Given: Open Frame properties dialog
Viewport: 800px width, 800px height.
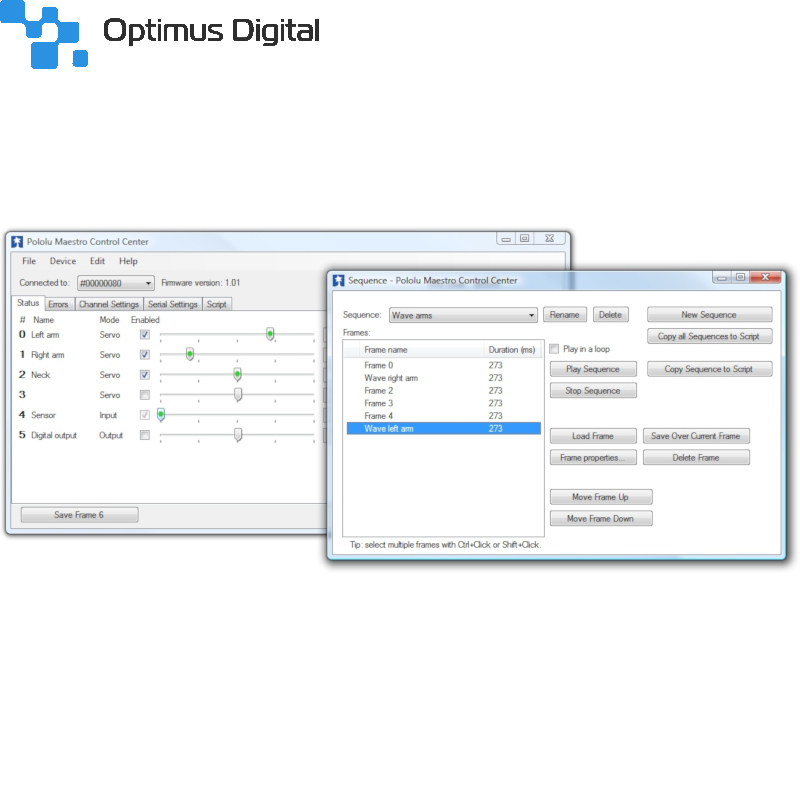Looking at the screenshot, I should pos(593,458).
